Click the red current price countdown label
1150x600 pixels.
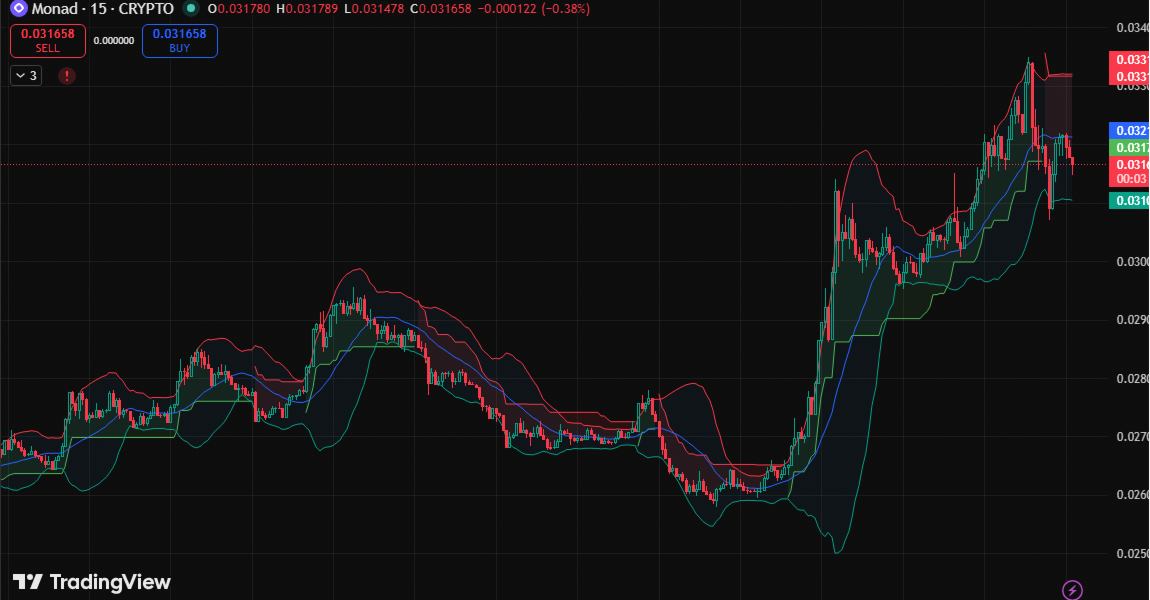pos(1129,172)
